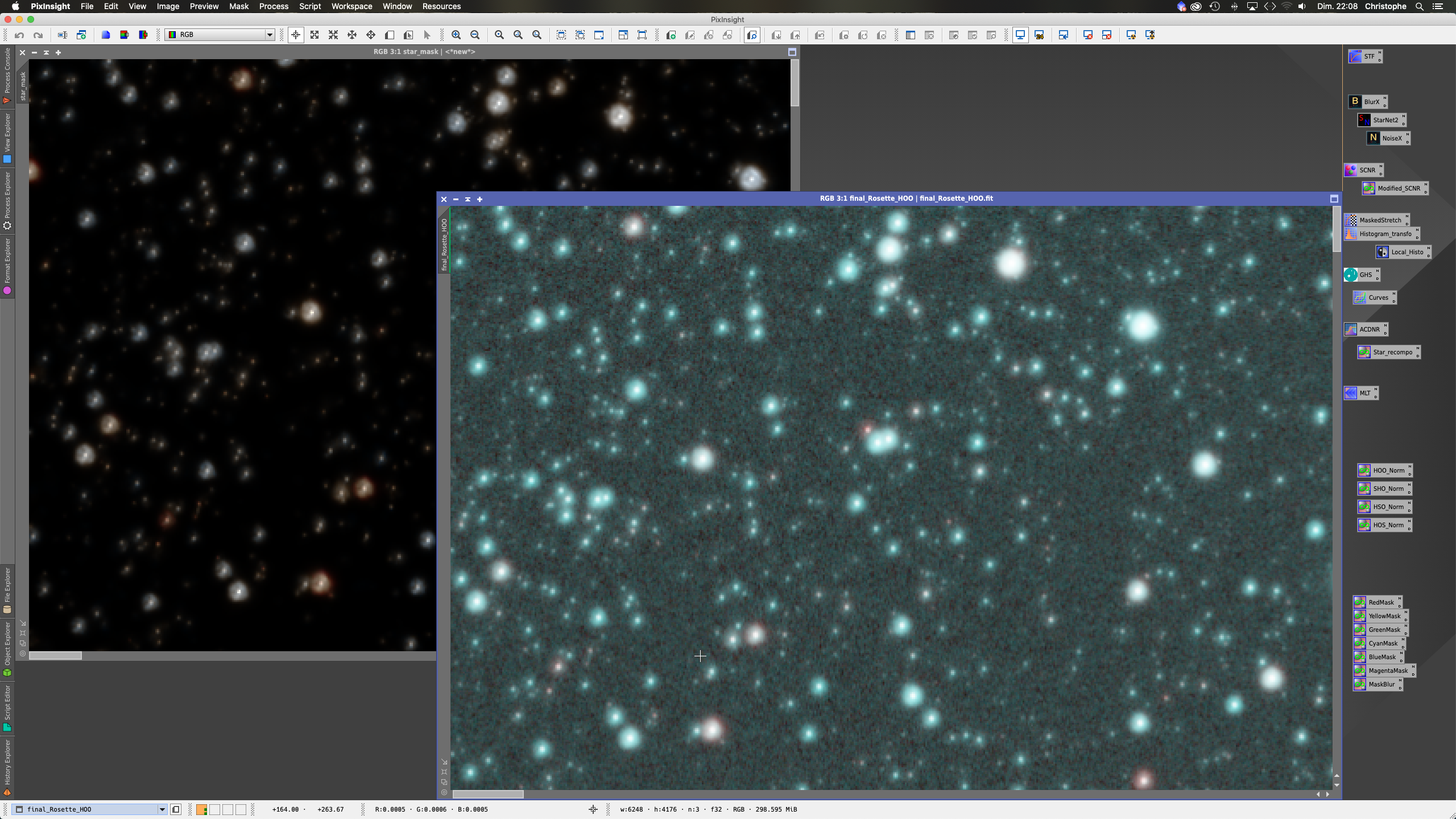Open the Process menu
Image resolution: width=1456 pixels, height=819 pixels.
[x=274, y=6]
